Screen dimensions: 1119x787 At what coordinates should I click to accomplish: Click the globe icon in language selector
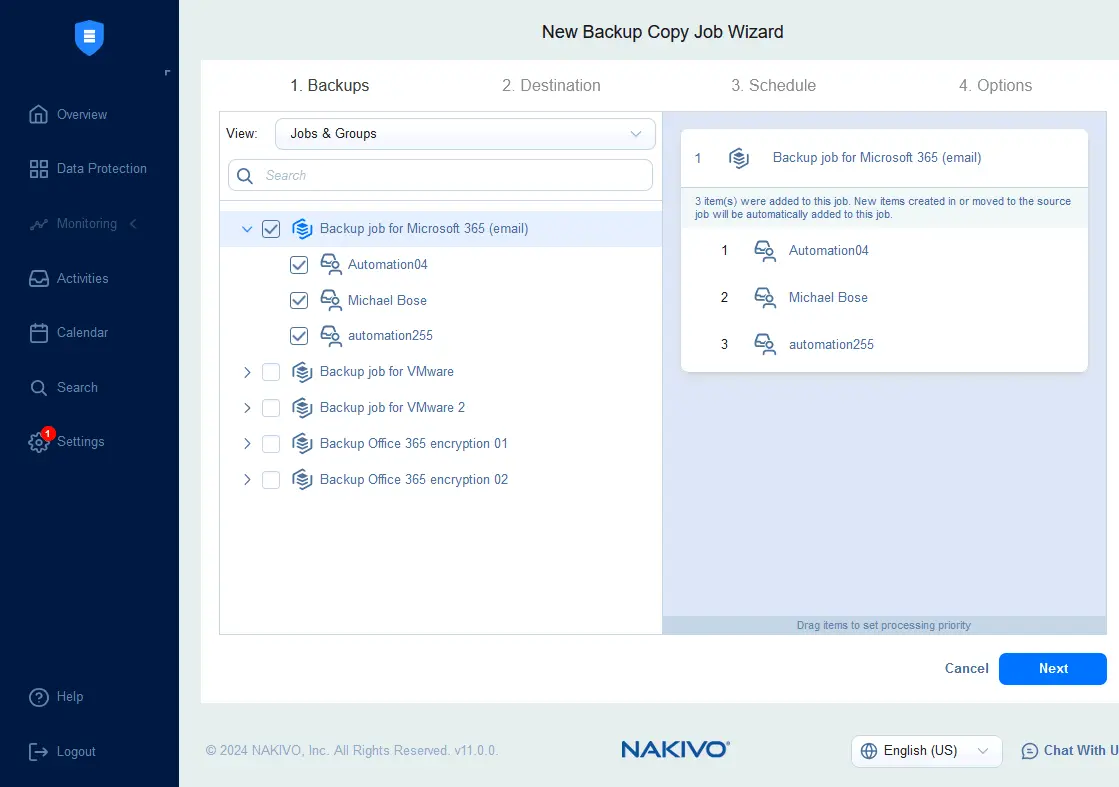click(x=869, y=751)
